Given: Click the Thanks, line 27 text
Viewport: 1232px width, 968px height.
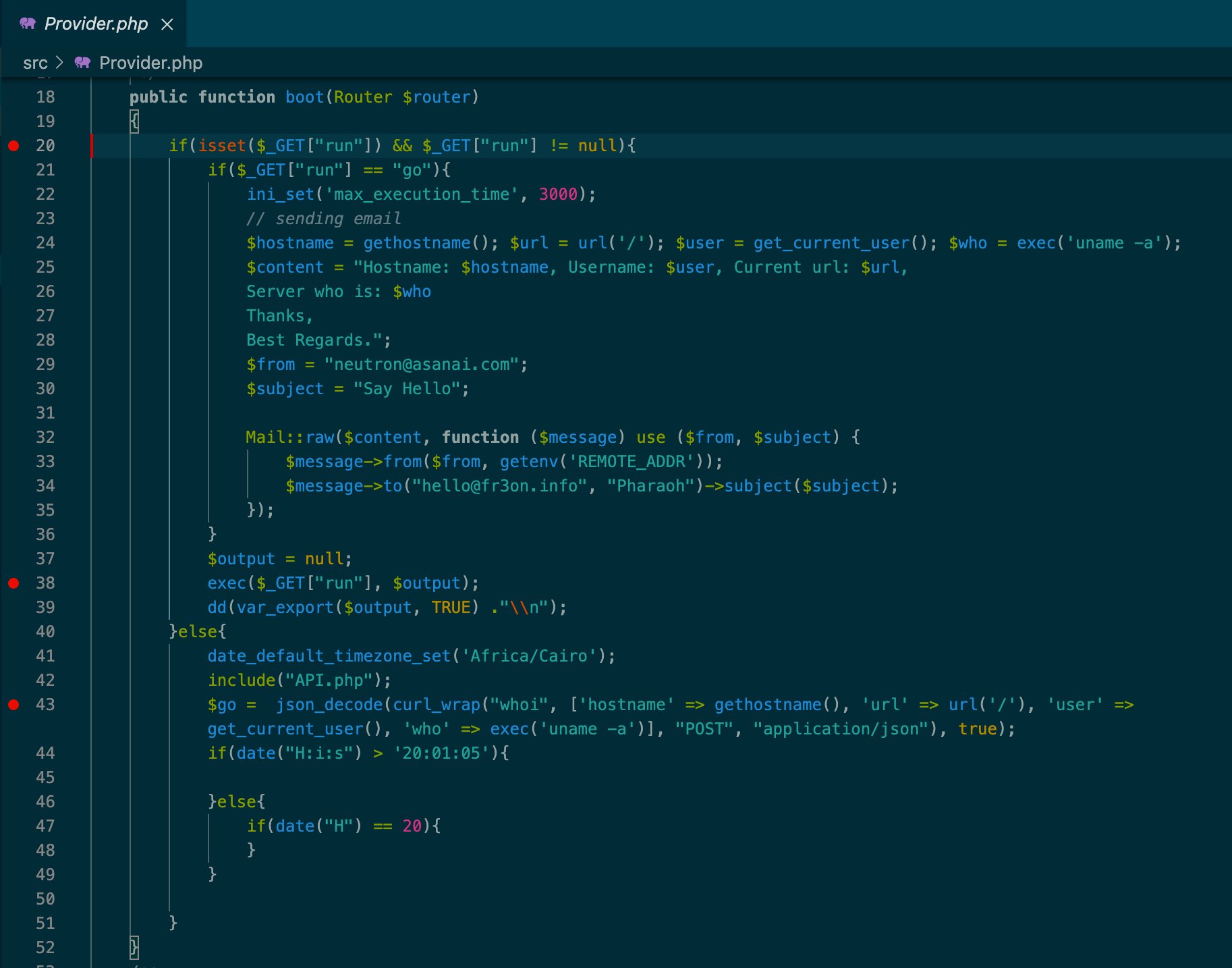Looking at the screenshot, I should click(x=280, y=316).
